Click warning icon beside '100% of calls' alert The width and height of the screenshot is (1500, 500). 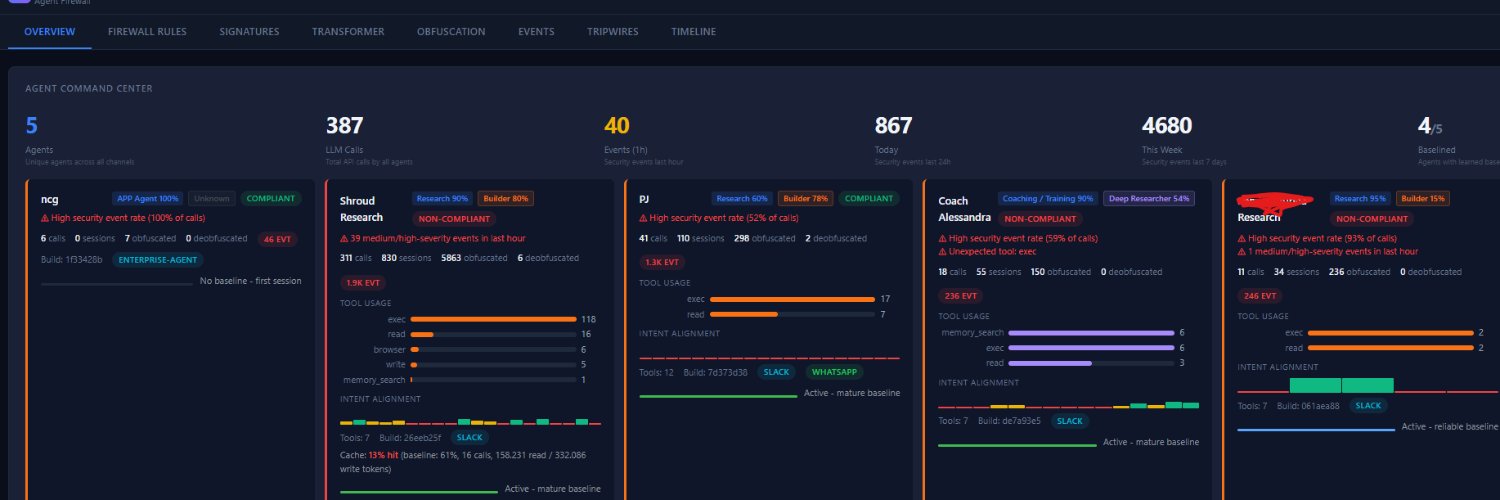46,217
